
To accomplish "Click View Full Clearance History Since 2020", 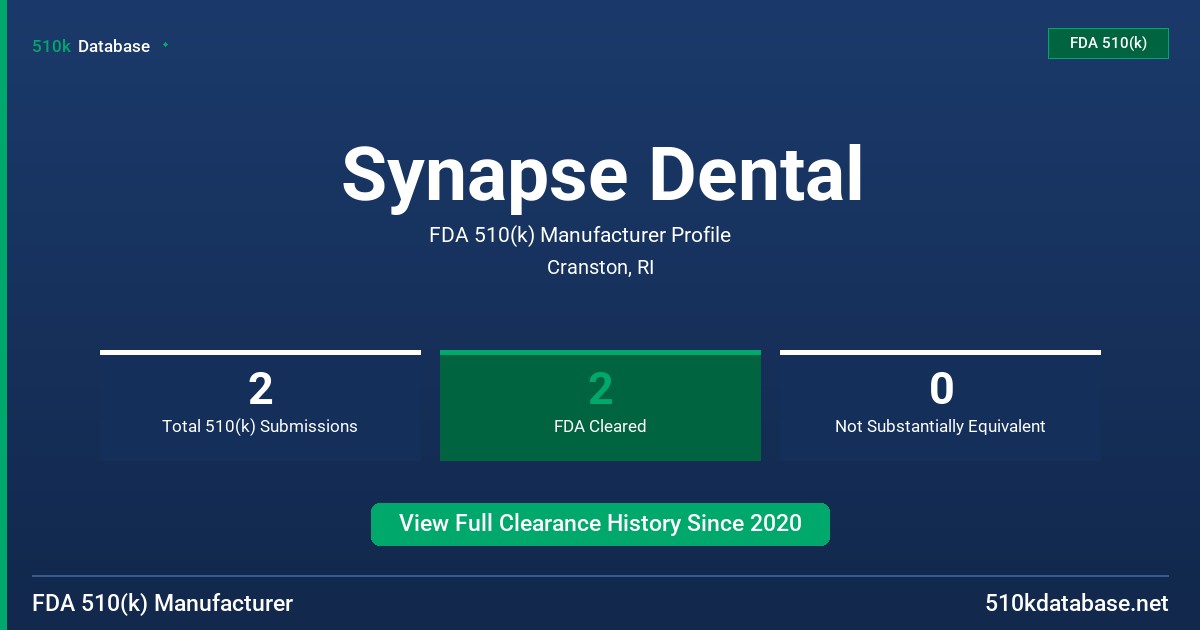I will (600, 524).
